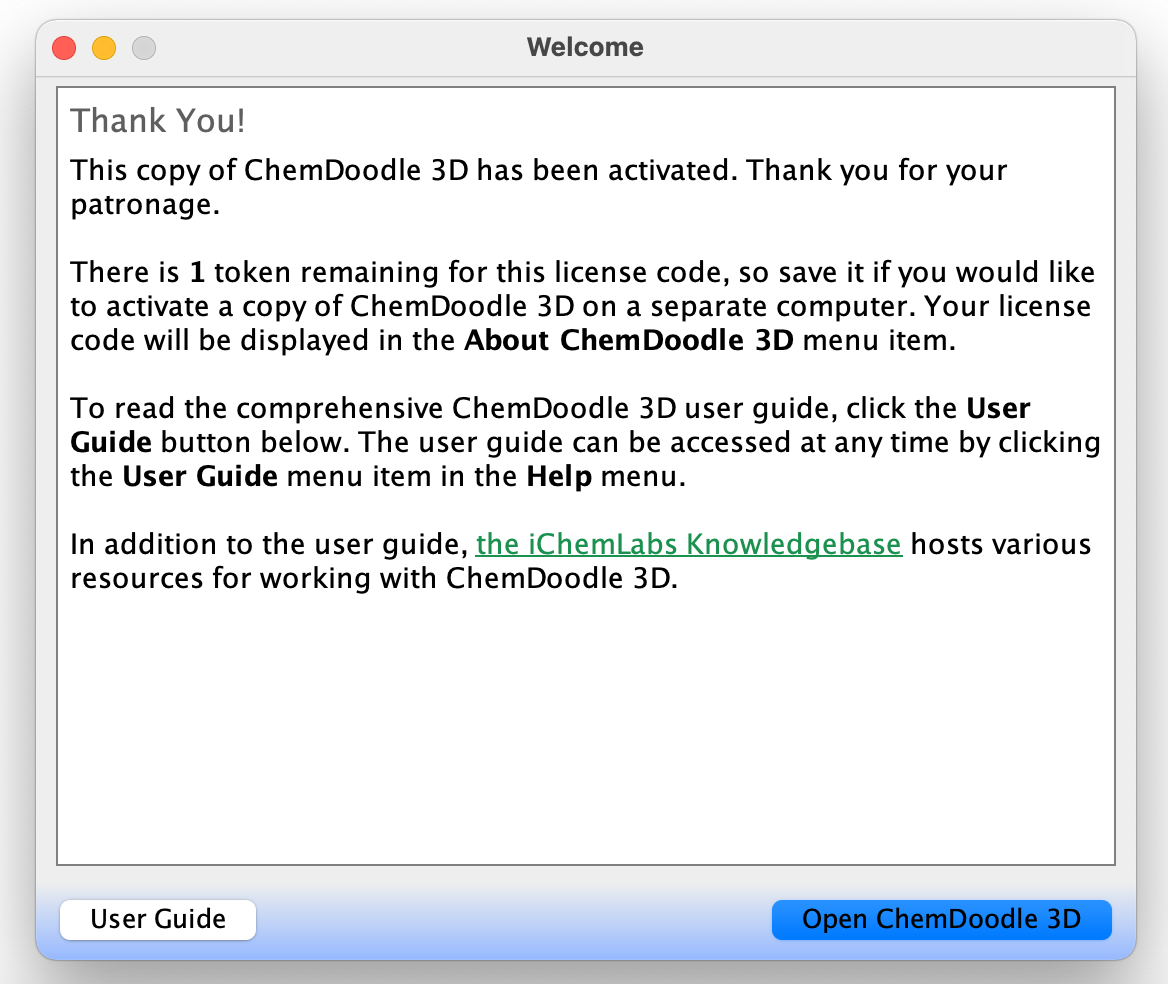The height and width of the screenshot is (984, 1168).
Task: Open the iChemLabs Knowledgebase link
Action: [x=689, y=545]
